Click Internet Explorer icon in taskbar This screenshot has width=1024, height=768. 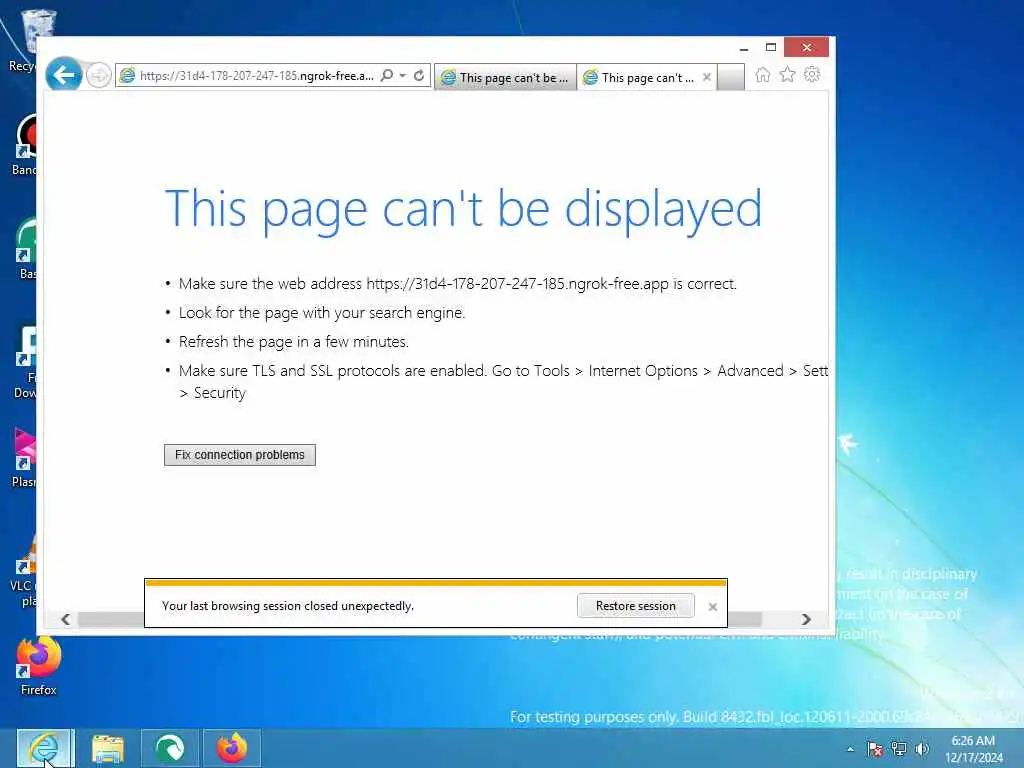(44, 748)
